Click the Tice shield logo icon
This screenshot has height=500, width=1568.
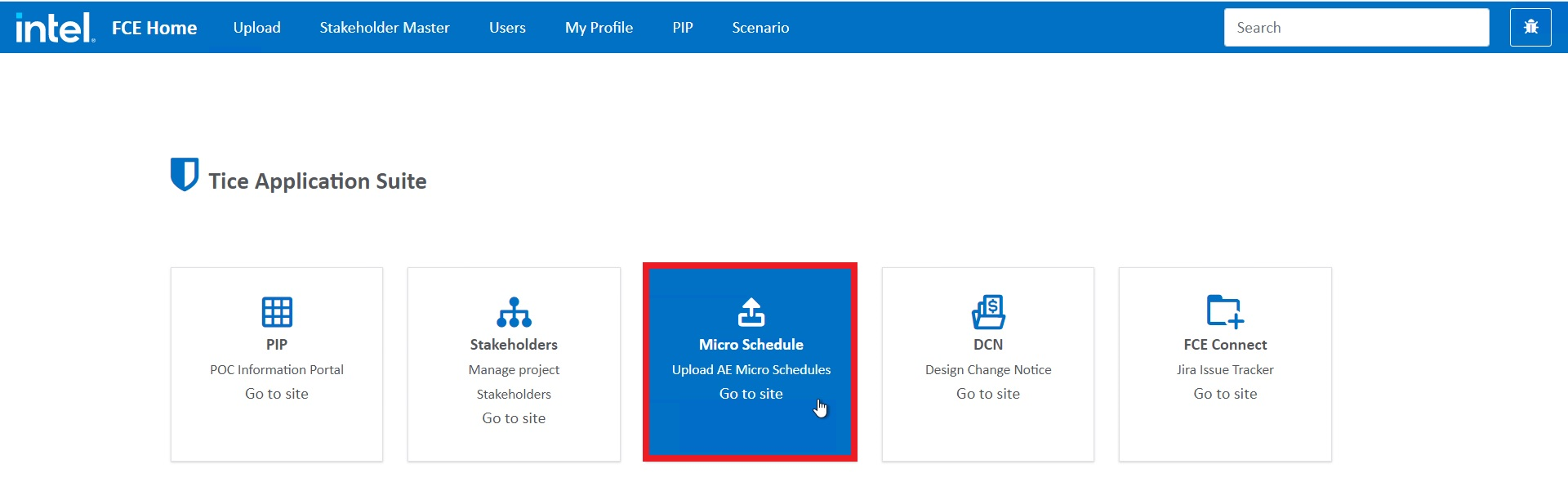click(185, 174)
